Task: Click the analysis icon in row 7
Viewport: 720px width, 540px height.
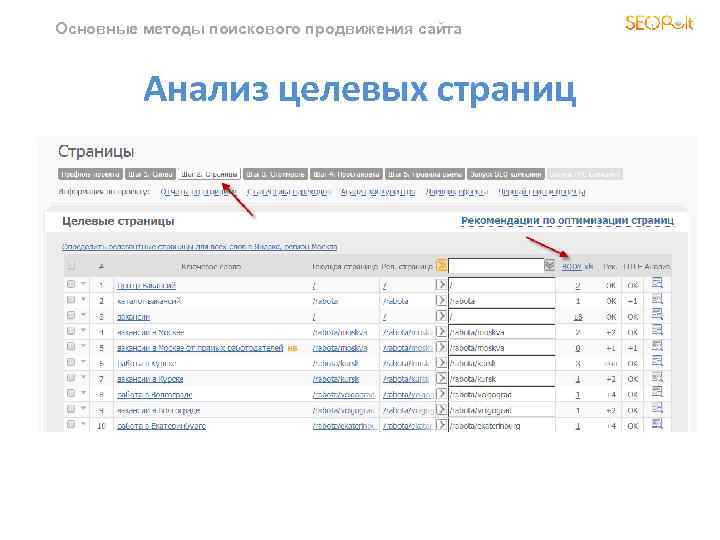Action: 658,377
